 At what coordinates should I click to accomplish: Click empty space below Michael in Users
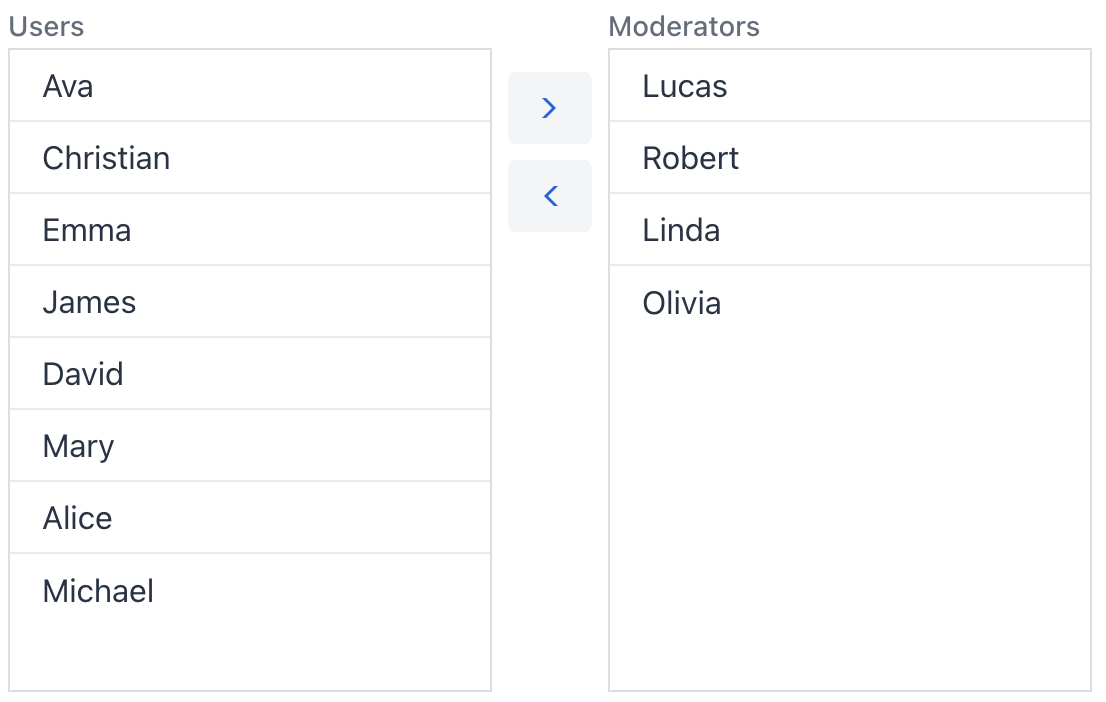pos(250,657)
